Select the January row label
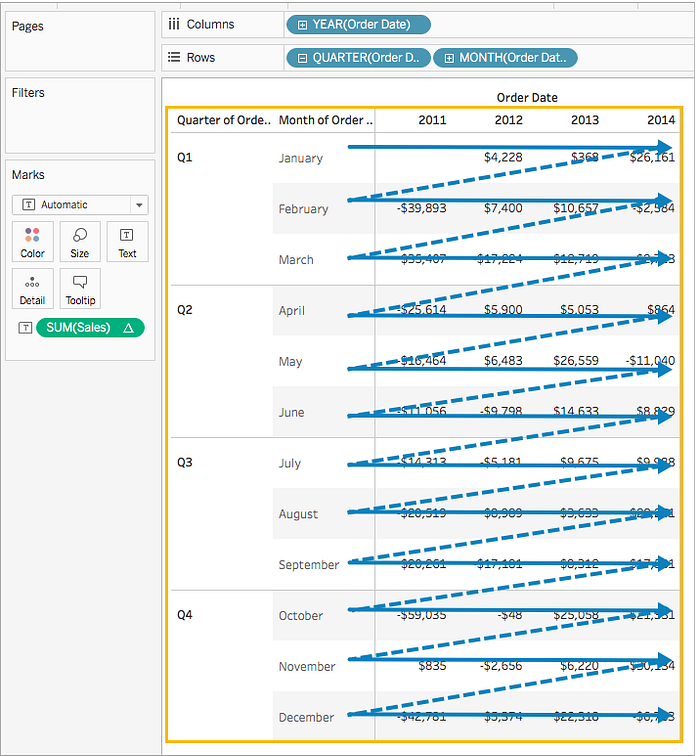The width and height of the screenshot is (700, 756). point(300,158)
